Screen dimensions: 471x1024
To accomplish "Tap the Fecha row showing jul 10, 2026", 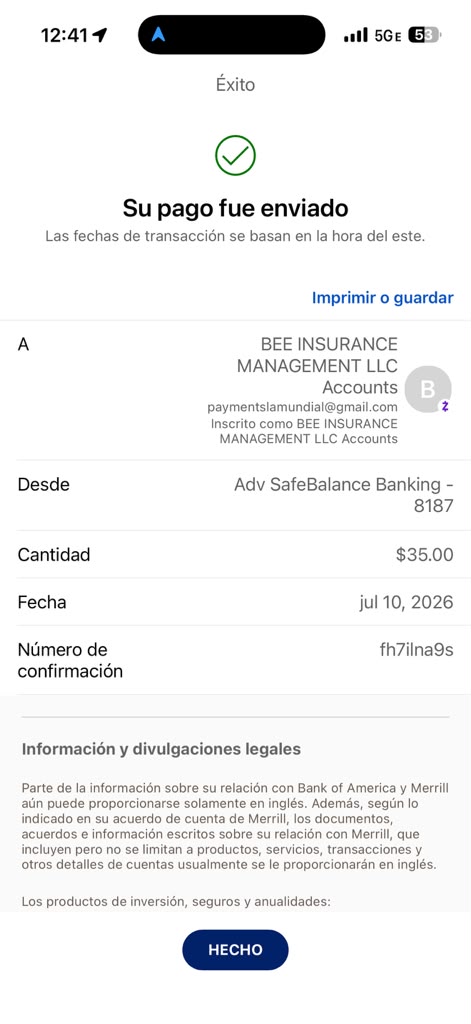I will click(x=235, y=602).
